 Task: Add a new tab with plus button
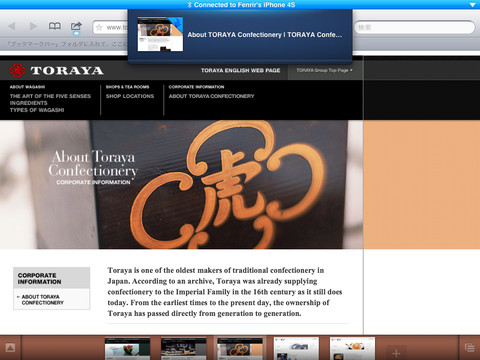click(x=396, y=353)
